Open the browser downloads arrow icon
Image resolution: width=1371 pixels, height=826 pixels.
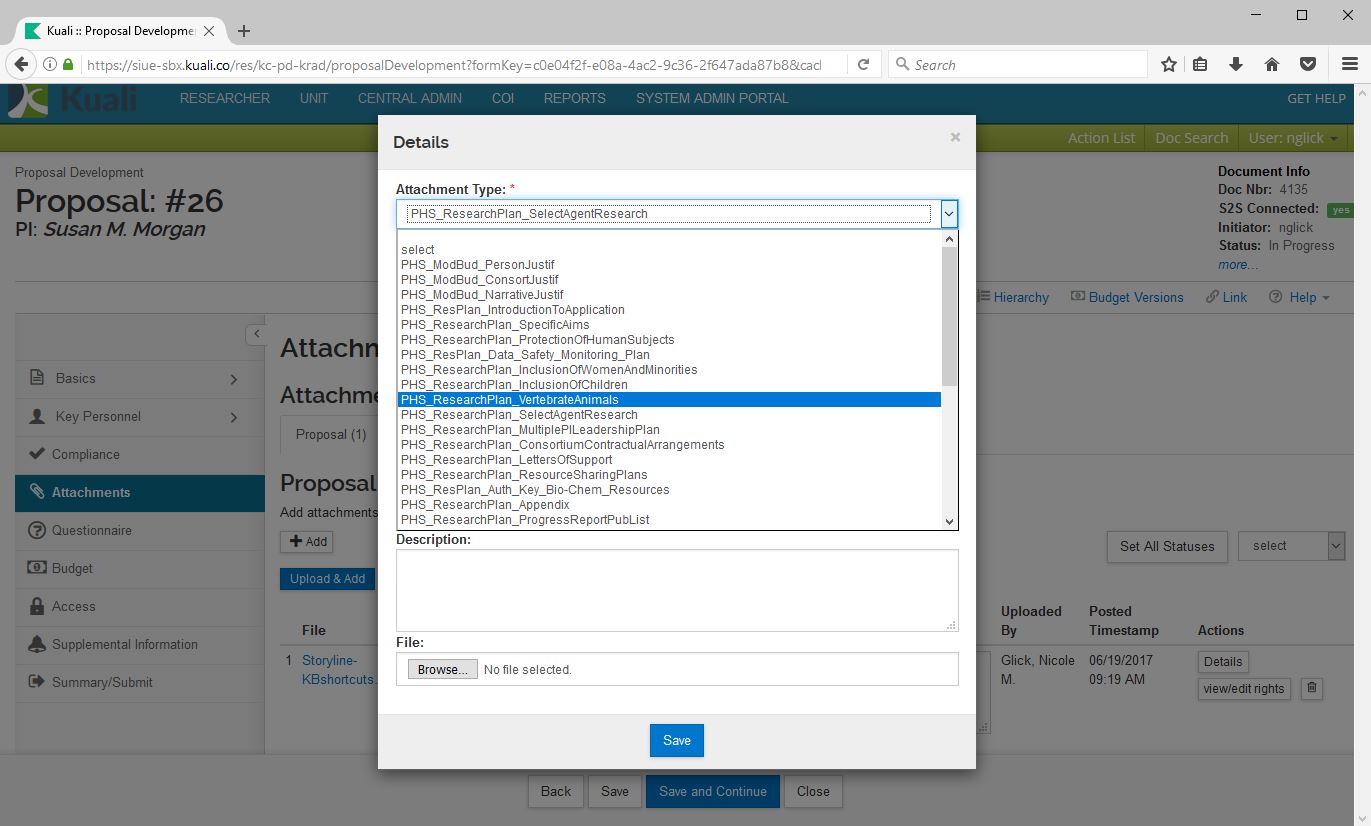click(x=1236, y=64)
